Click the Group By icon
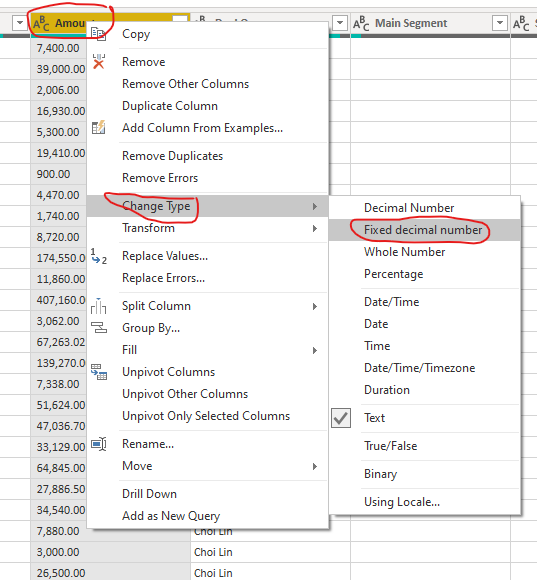Viewport: 537px width, 580px height. (99, 328)
